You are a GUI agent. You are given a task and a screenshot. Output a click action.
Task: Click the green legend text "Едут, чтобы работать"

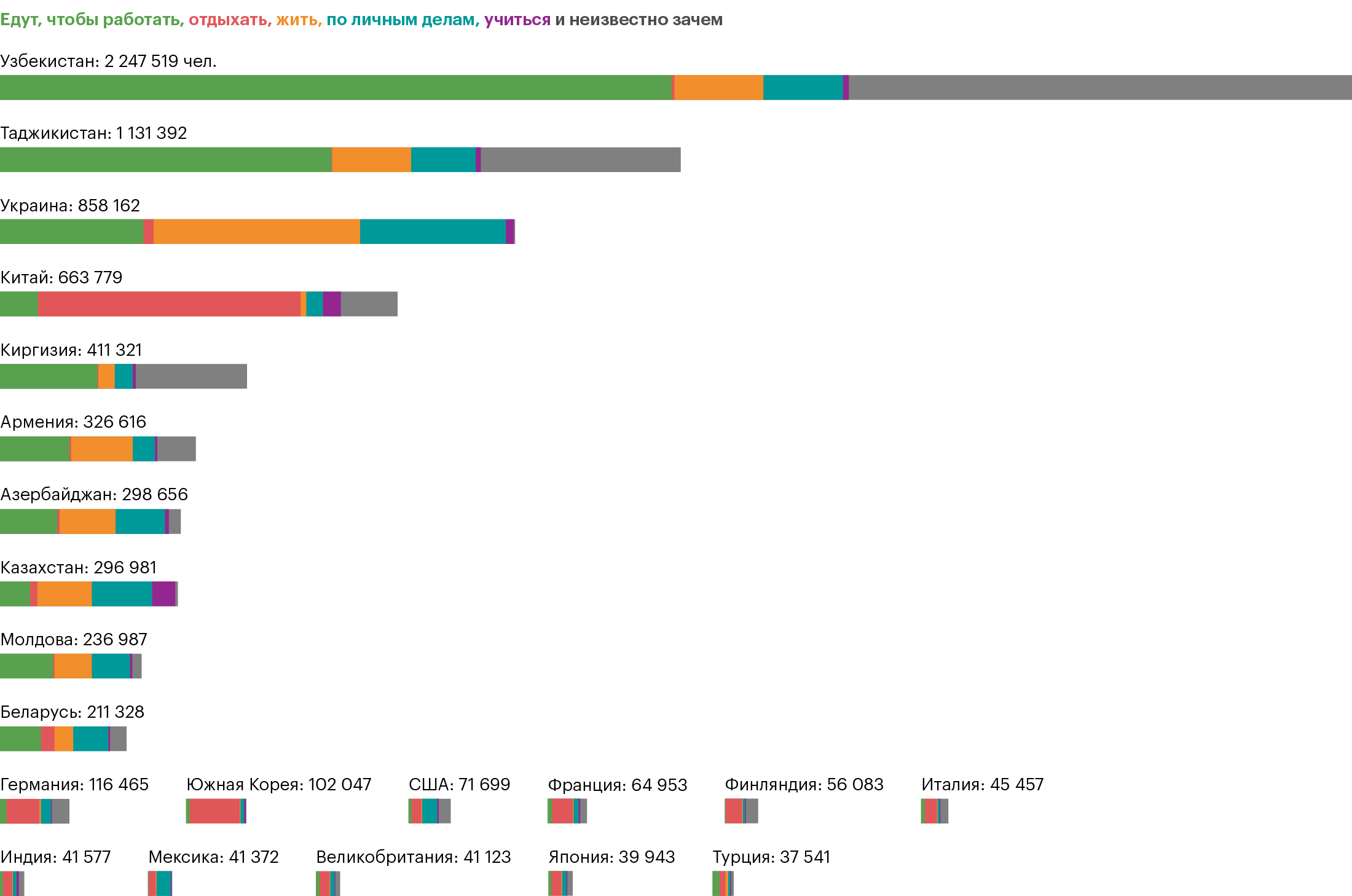tap(92, 20)
